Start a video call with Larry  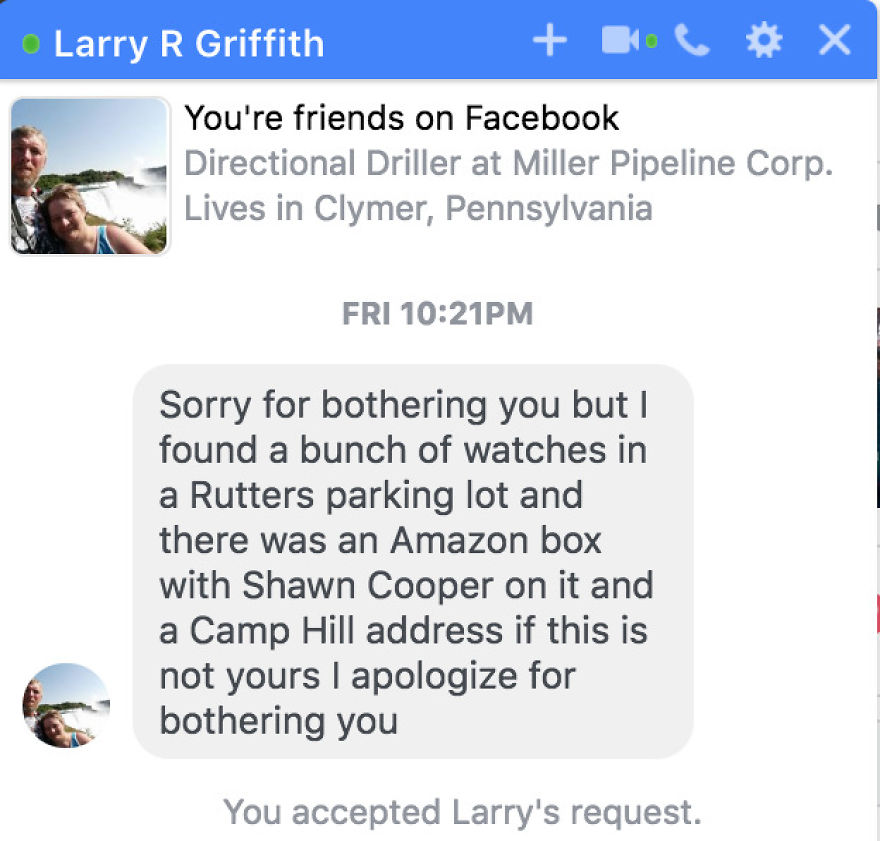pyautogui.click(x=619, y=40)
